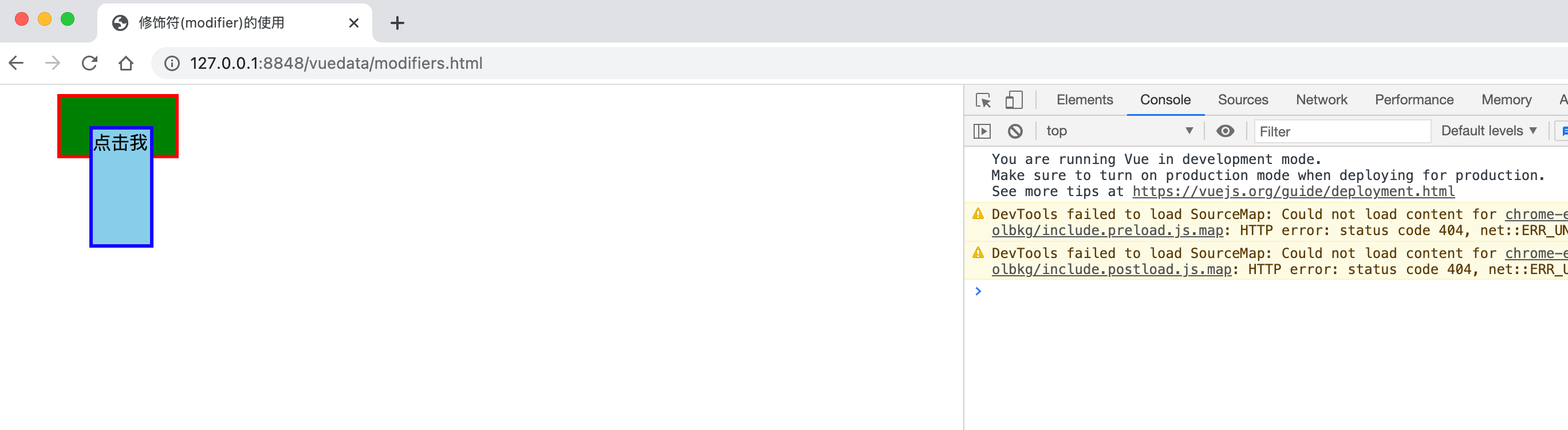This screenshot has width=1568, height=430.
Task: Switch to the Elements tab
Action: [x=1084, y=100]
